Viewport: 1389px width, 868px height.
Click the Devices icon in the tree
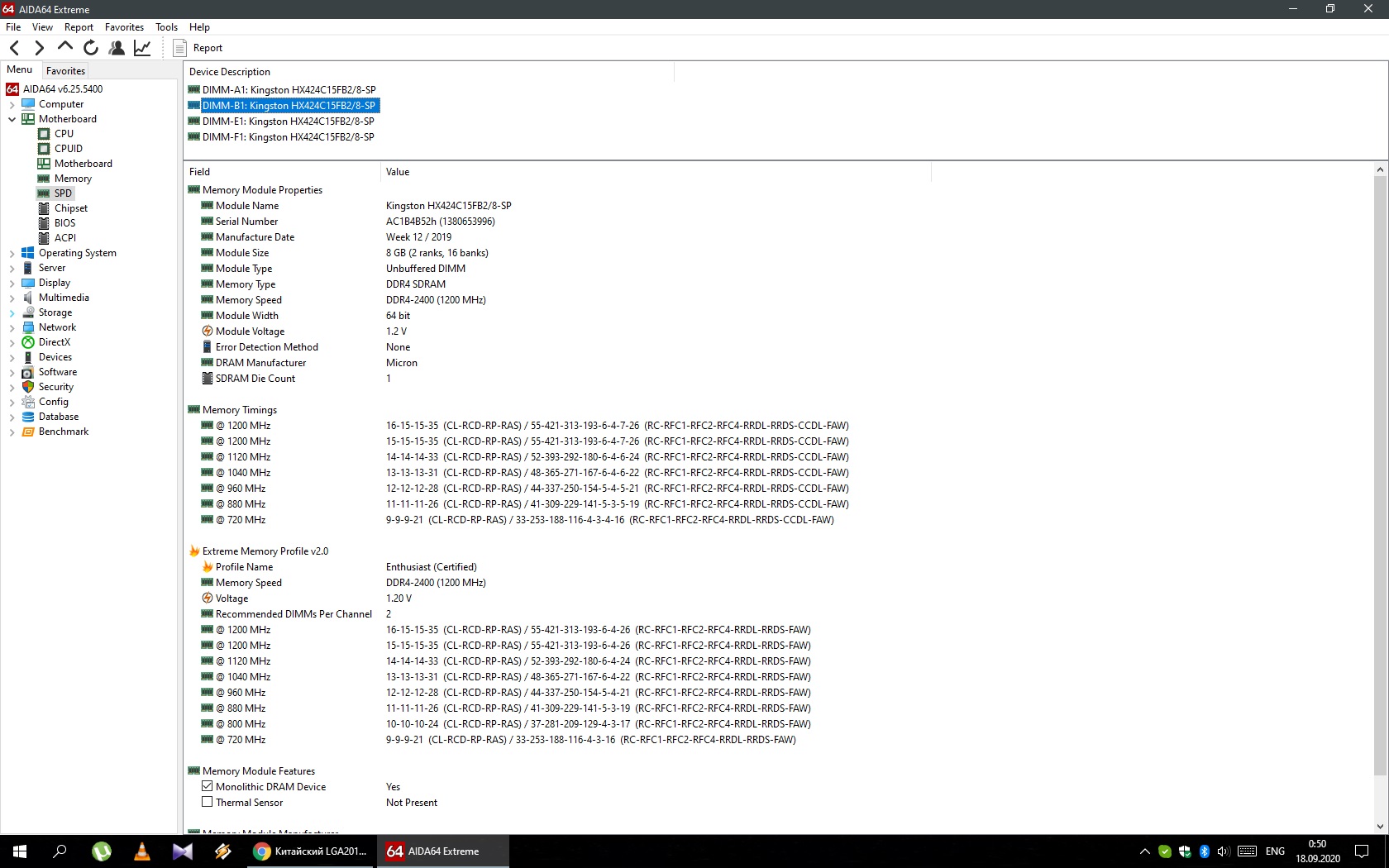pyautogui.click(x=28, y=357)
